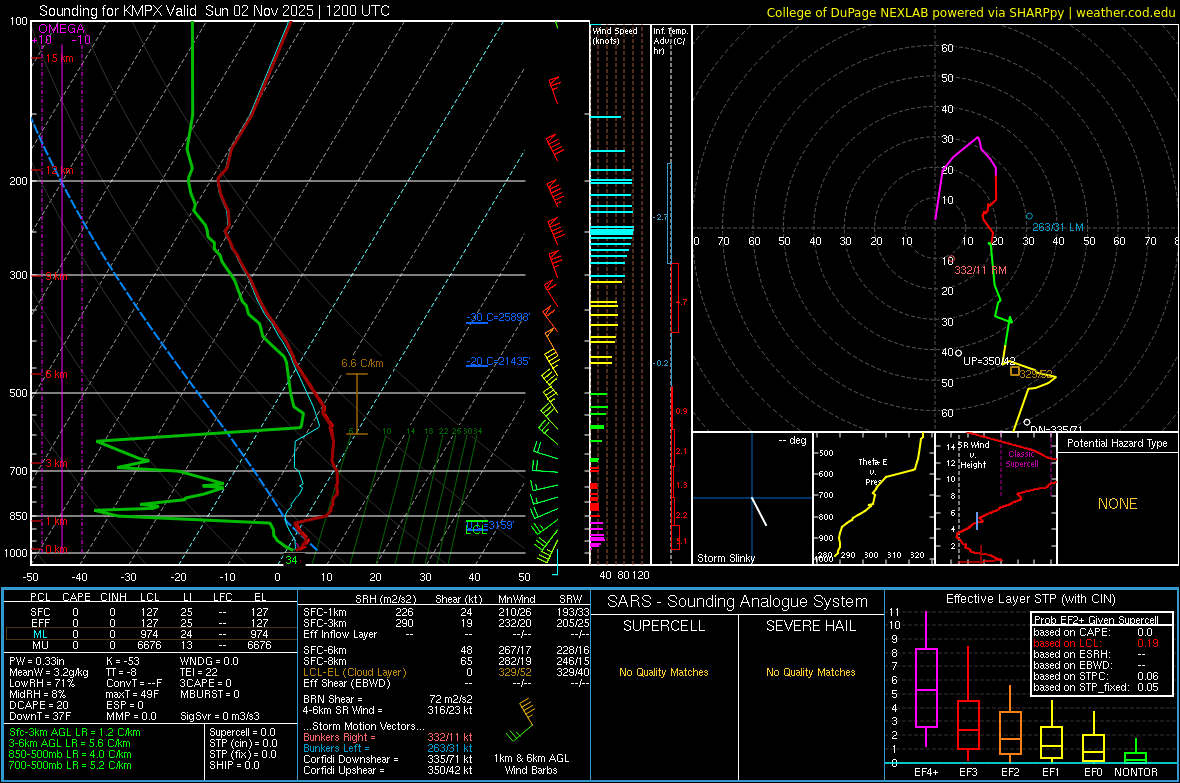This screenshot has height=783, width=1180.
Task: Click the Inf. Temp. Adv. panel header
Action: coord(671,41)
